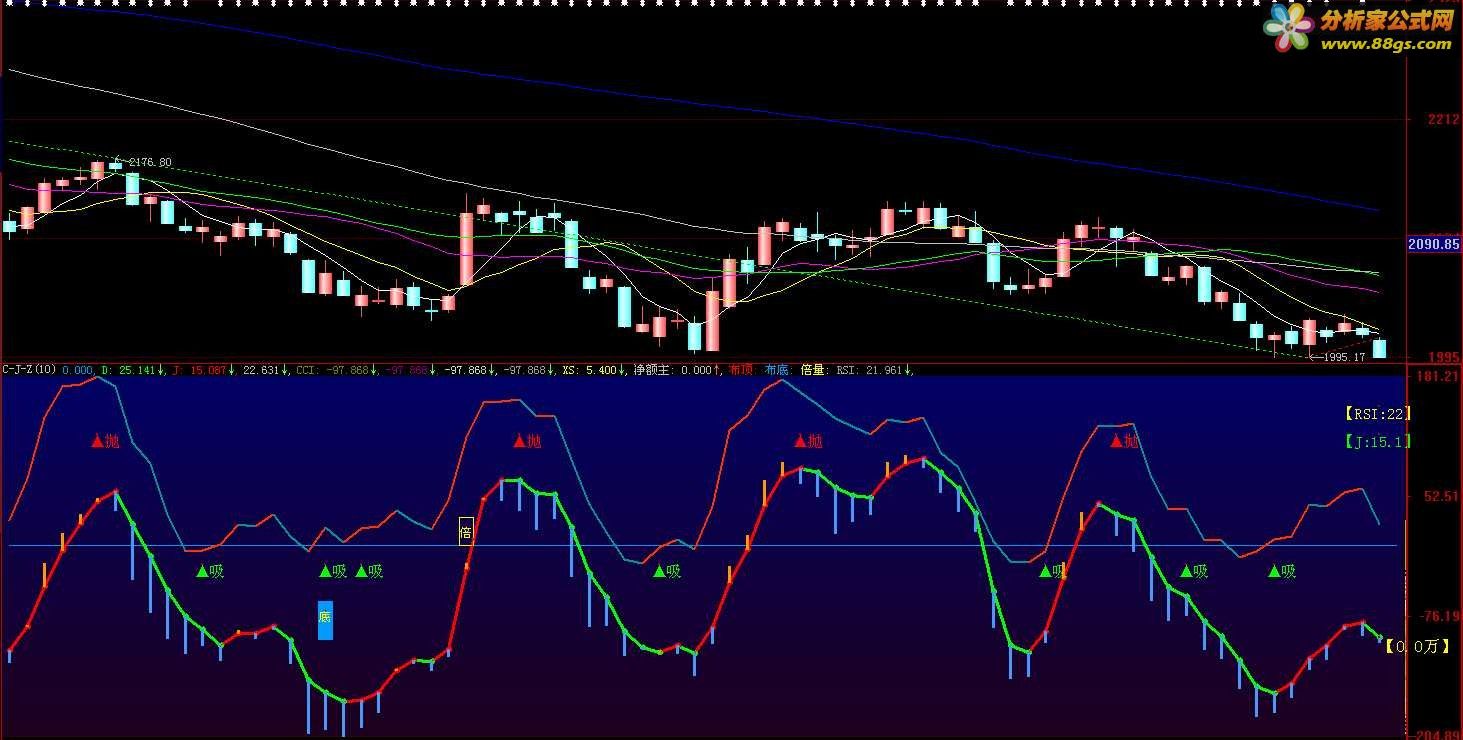Click the 【0.0万】 value label
Viewport: 1463px width, 740px height.
(1417, 647)
